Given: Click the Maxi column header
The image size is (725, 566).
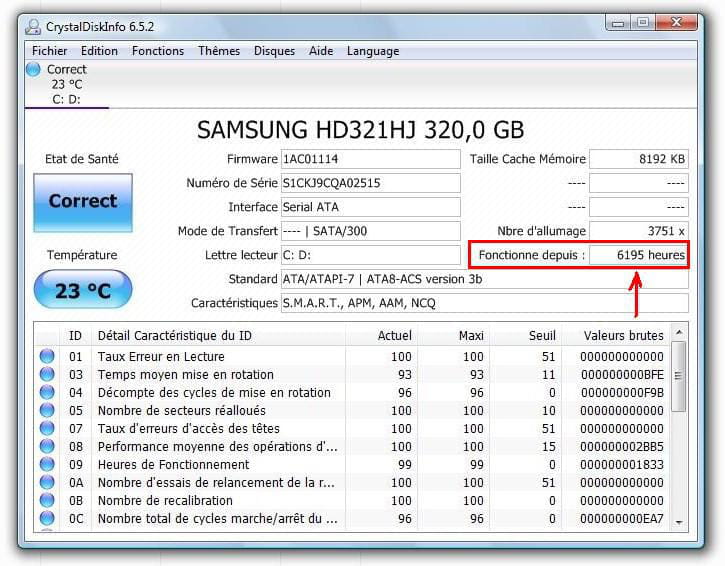Looking at the screenshot, I should (x=454, y=336).
